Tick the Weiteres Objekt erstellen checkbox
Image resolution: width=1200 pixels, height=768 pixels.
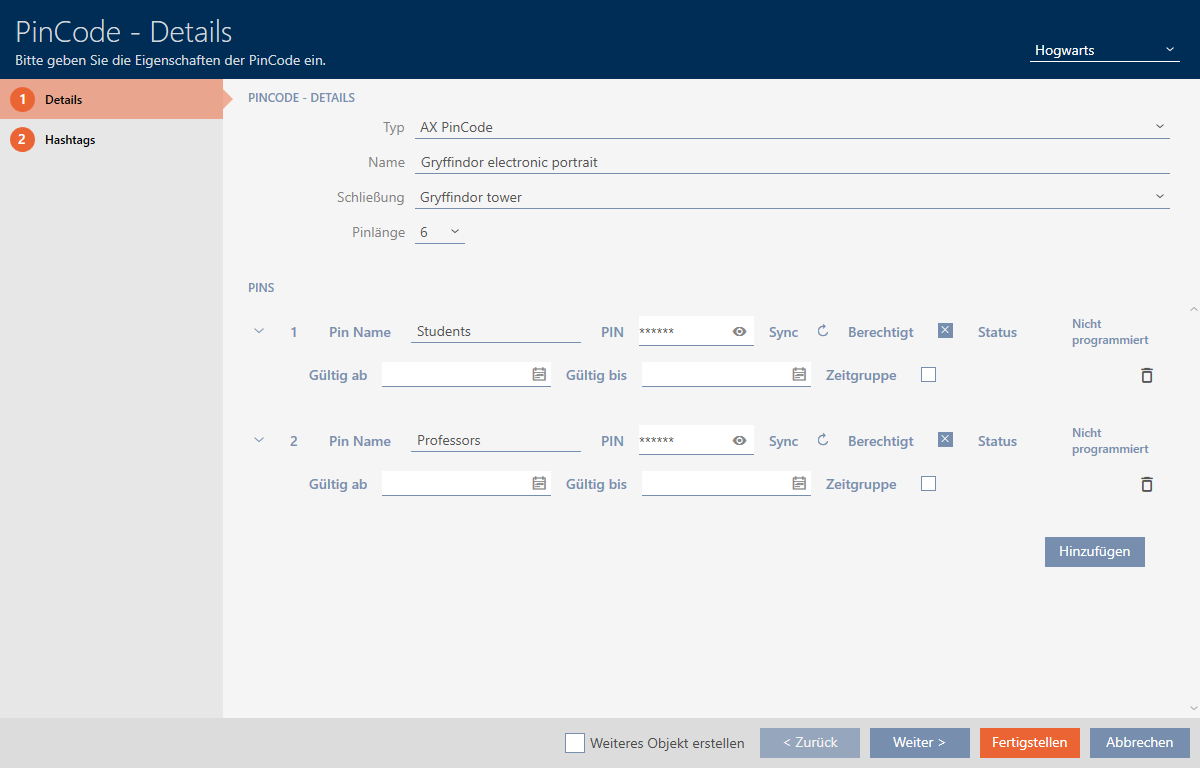pyautogui.click(x=575, y=743)
